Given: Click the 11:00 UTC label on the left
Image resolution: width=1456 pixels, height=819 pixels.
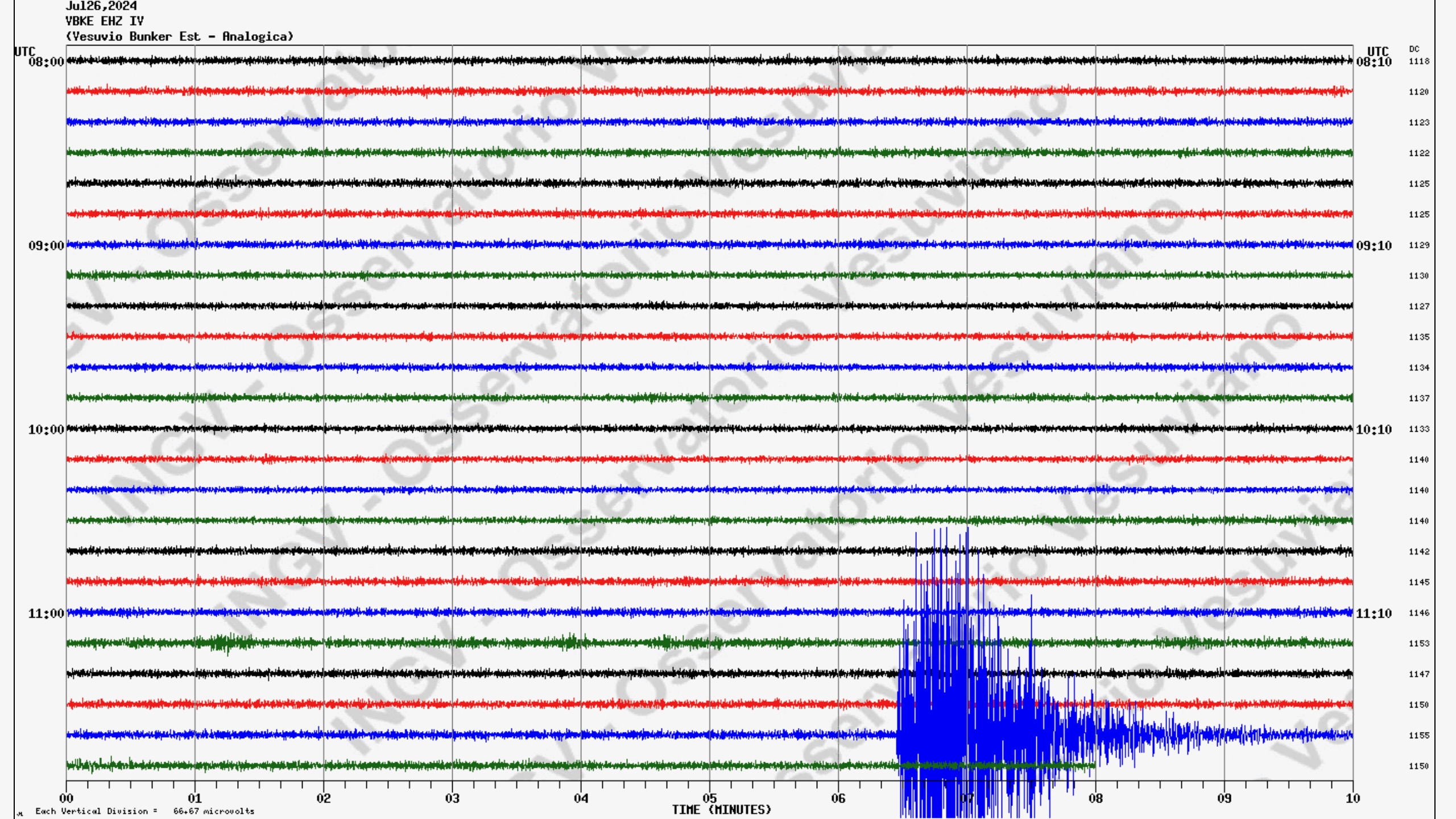Looking at the screenshot, I should [46, 614].
